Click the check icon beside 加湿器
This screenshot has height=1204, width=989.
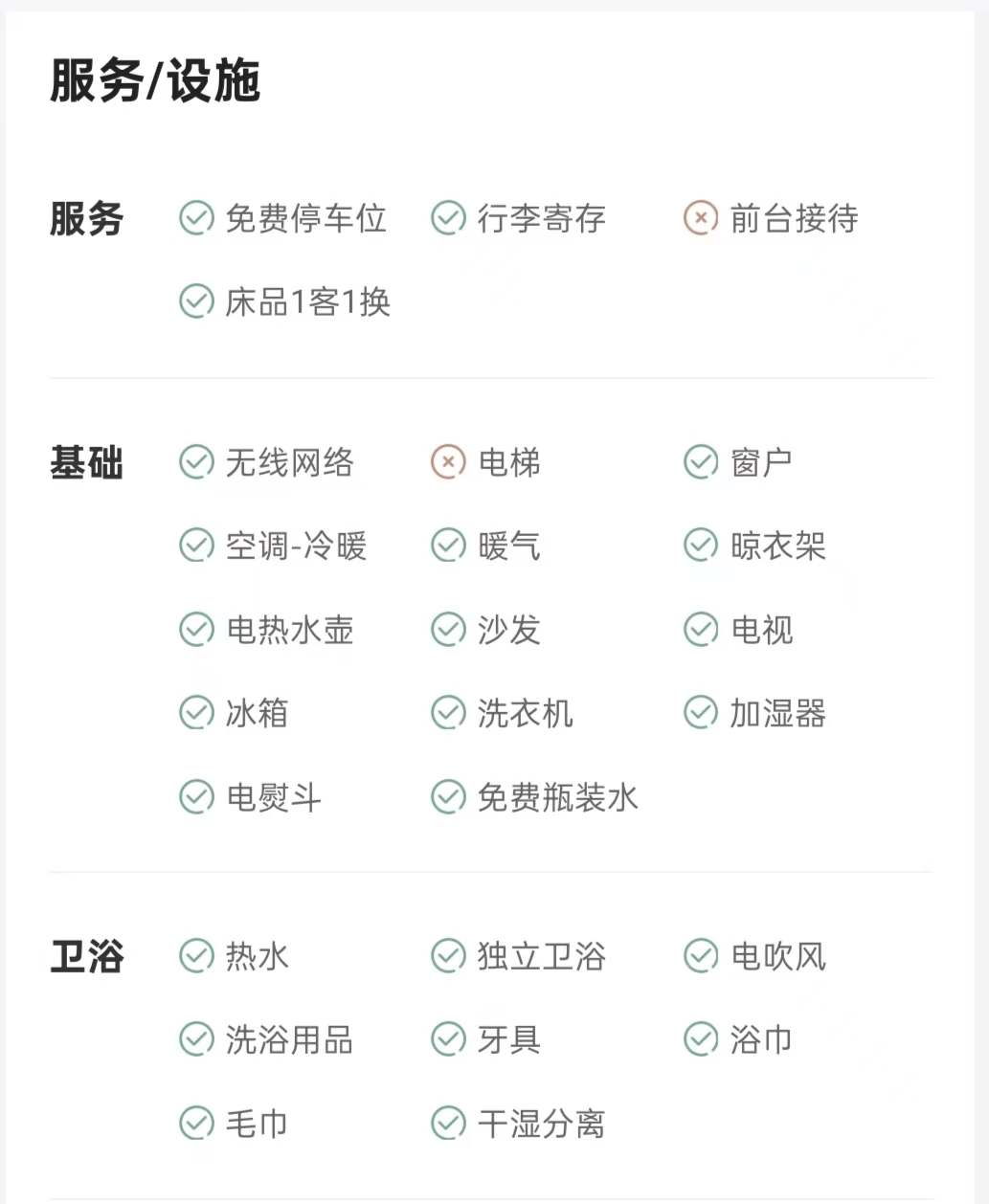pos(700,713)
